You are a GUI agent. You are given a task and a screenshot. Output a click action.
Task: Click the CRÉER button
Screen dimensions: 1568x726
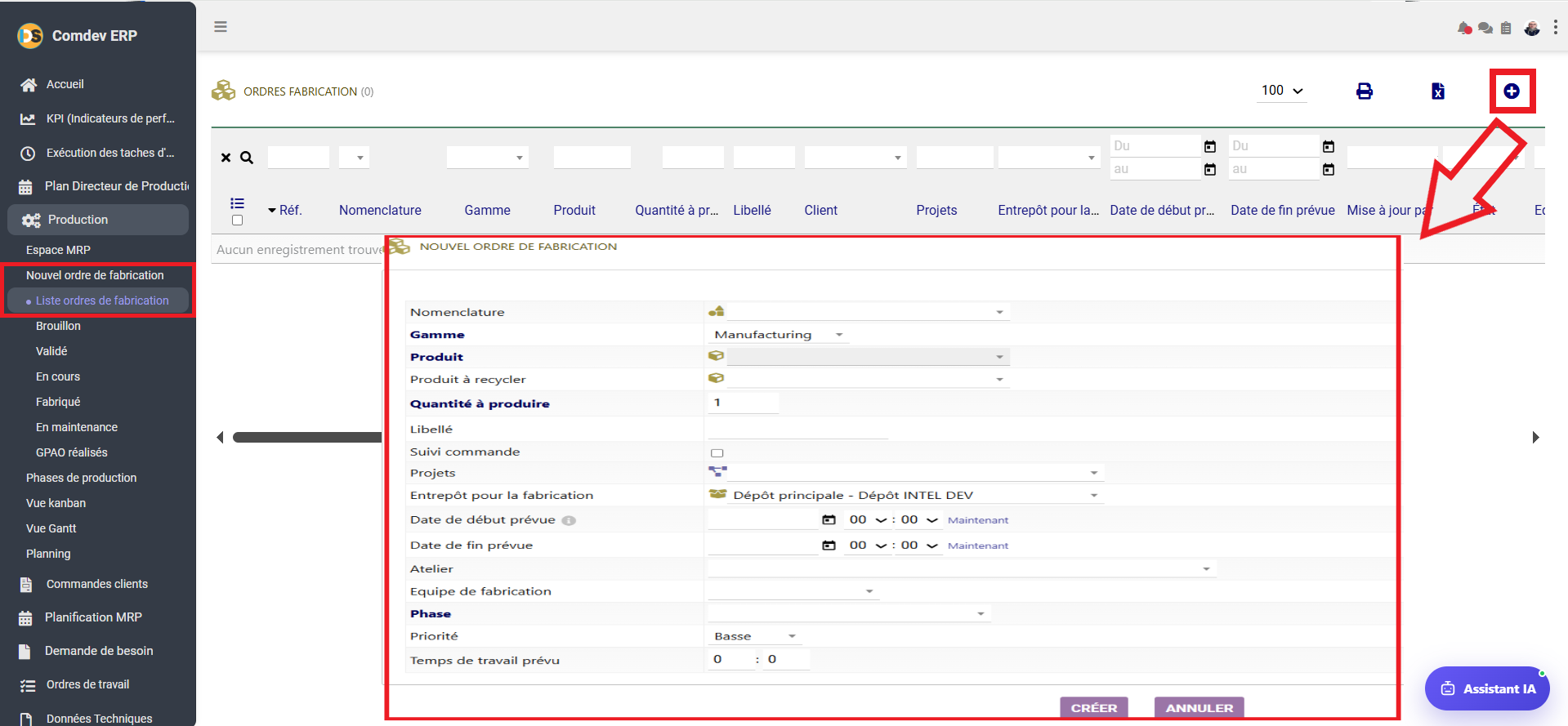click(x=1094, y=708)
